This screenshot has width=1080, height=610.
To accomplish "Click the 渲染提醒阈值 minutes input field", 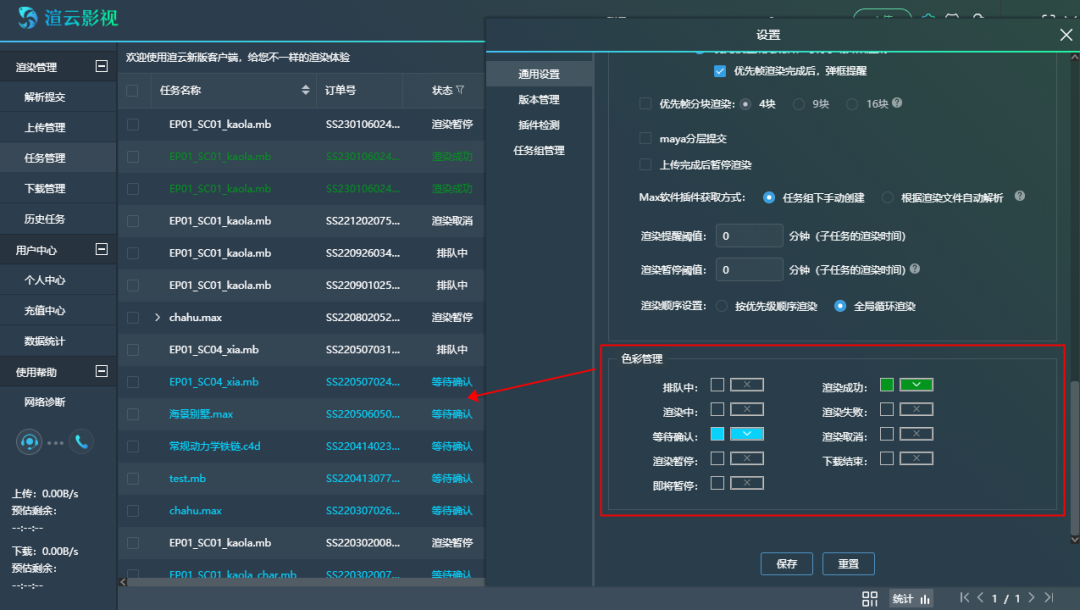I will pos(750,236).
